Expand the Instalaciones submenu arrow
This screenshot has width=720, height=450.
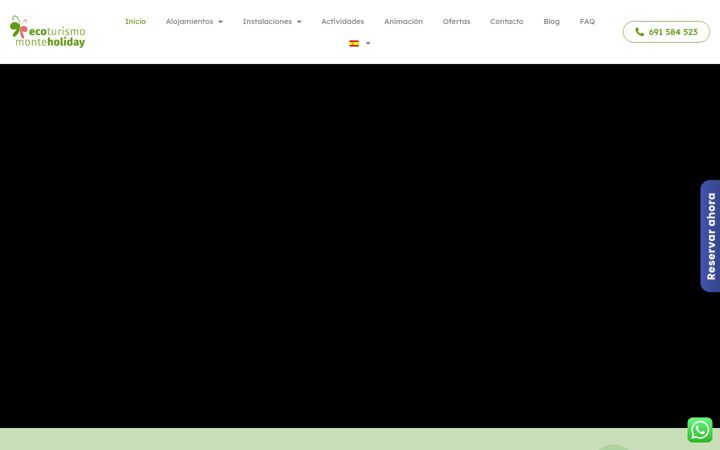[x=299, y=22]
